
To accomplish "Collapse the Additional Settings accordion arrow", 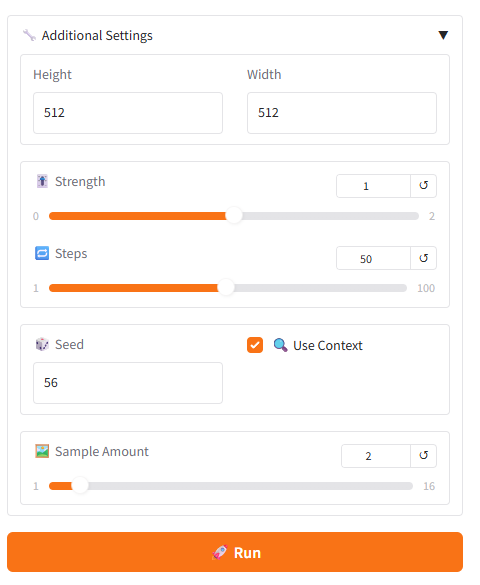I will point(443,35).
